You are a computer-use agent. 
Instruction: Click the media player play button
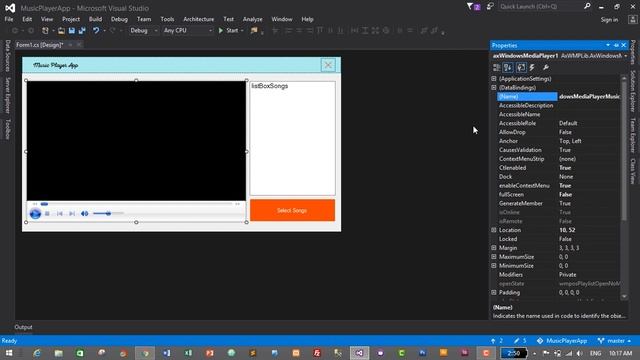coord(35,213)
